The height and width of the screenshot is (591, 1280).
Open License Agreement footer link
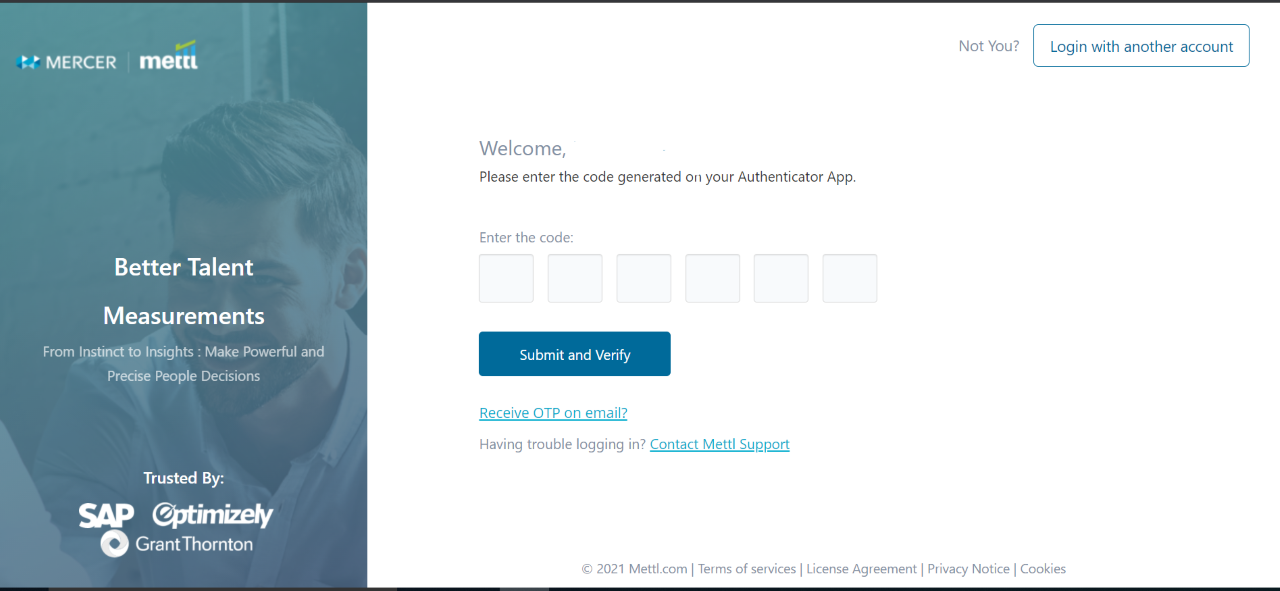(x=861, y=569)
